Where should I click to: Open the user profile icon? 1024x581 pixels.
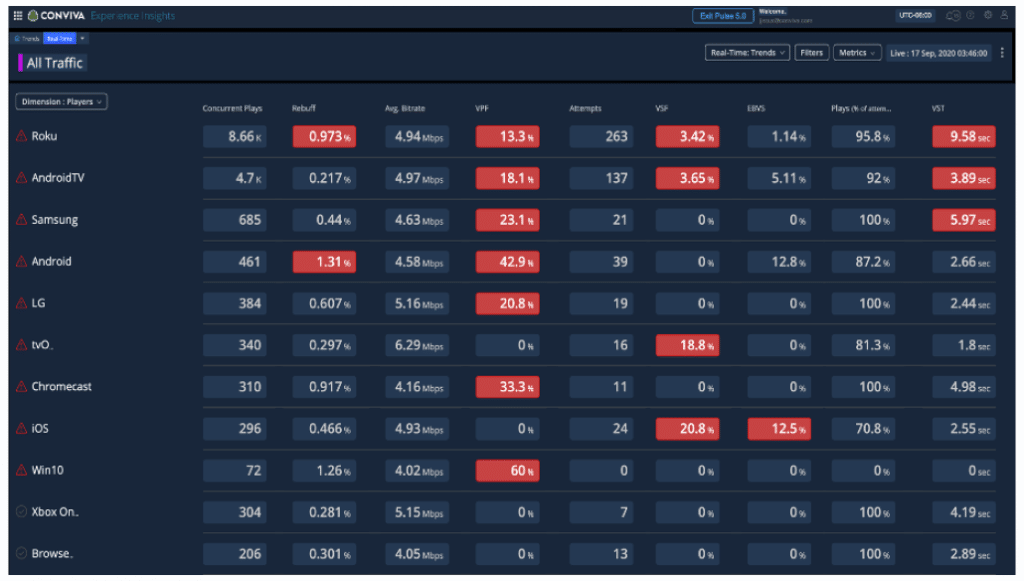pos(1004,15)
